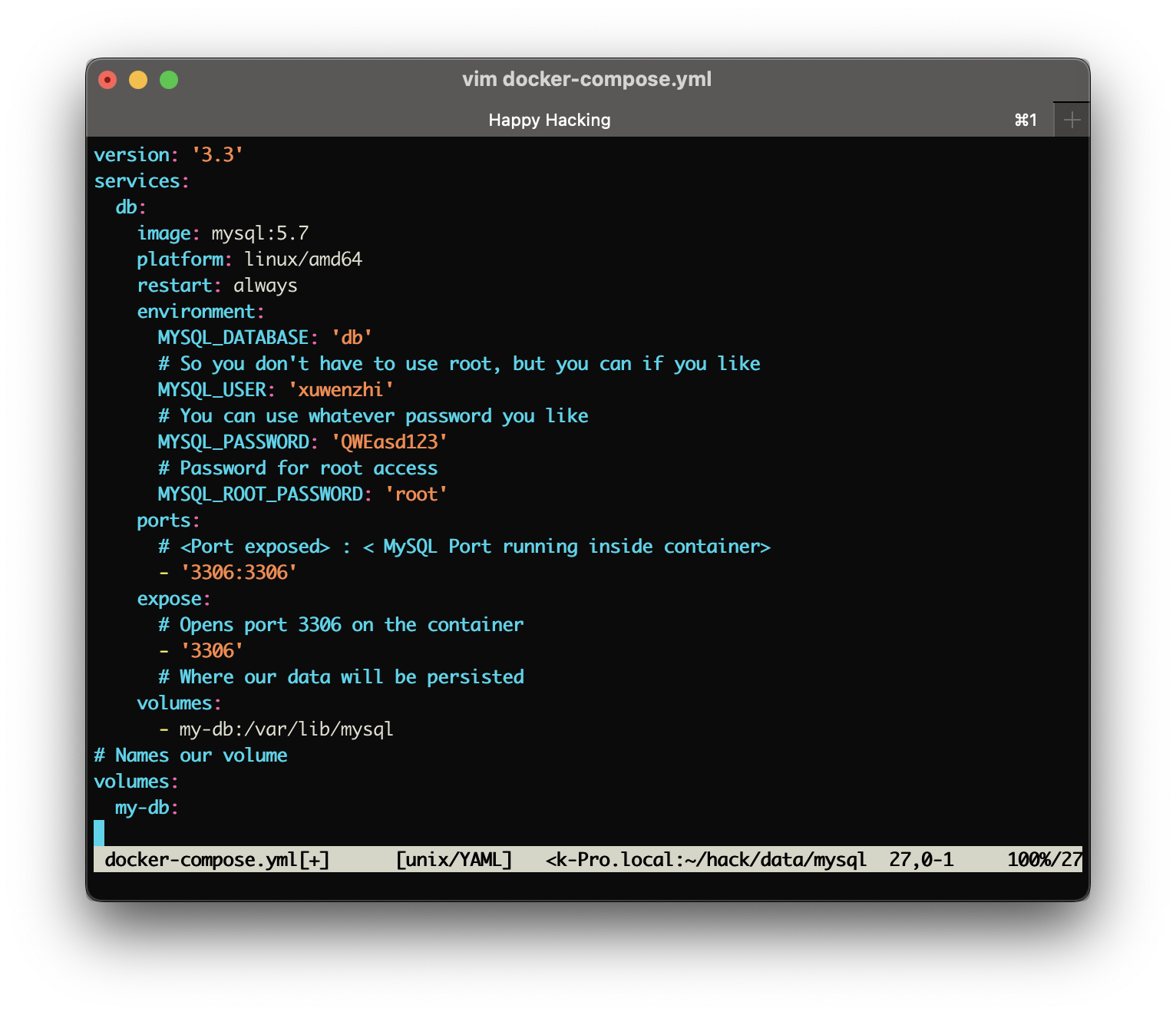
Task: Click the '# Names our volume' comment
Action: tap(190, 755)
